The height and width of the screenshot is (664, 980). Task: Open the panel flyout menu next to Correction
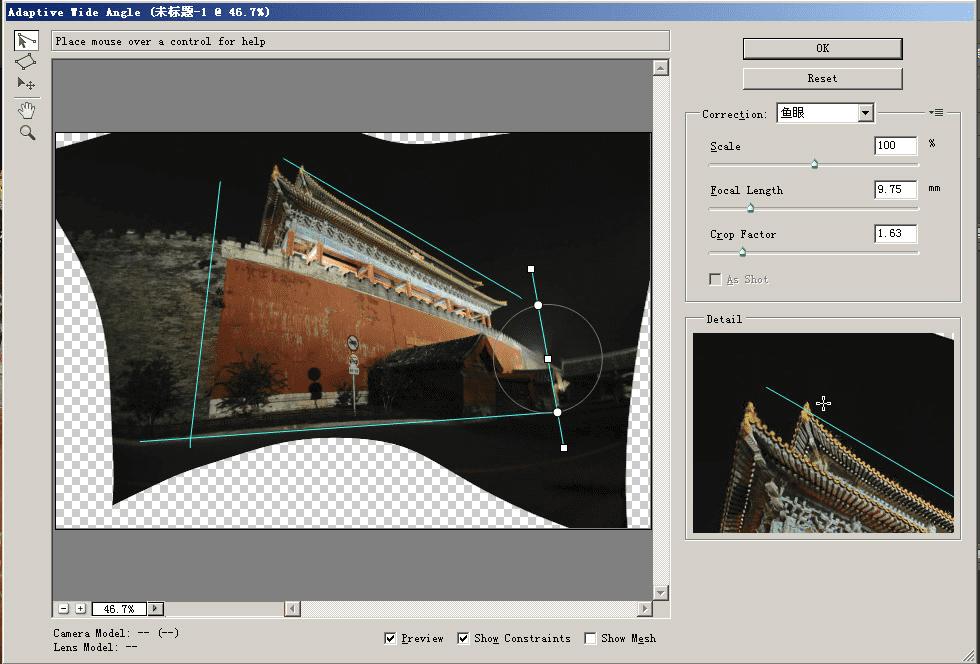pyautogui.click(x=938, y=112)
